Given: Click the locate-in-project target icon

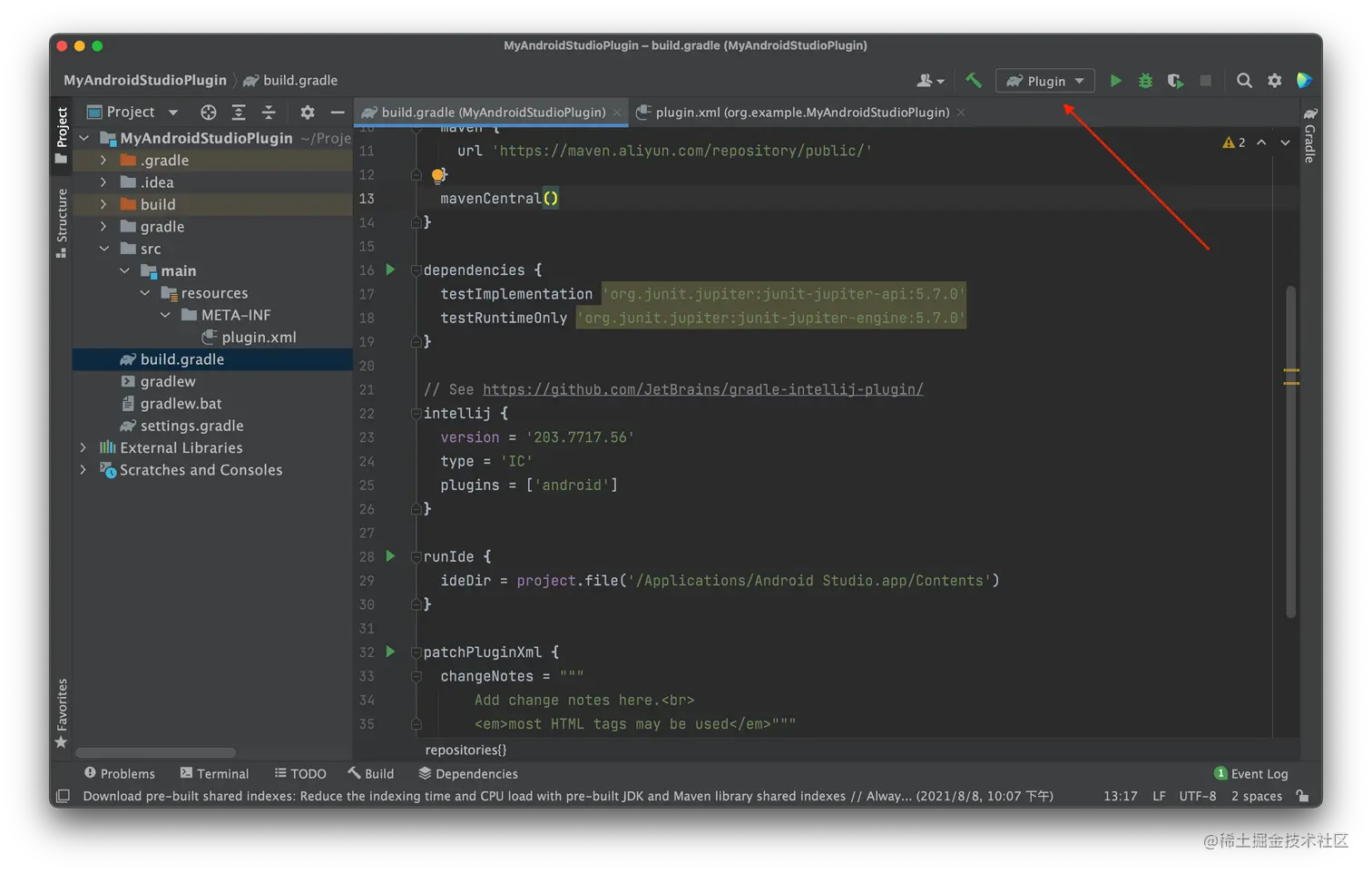Looking at the screenshot, I should coord(209,113).
